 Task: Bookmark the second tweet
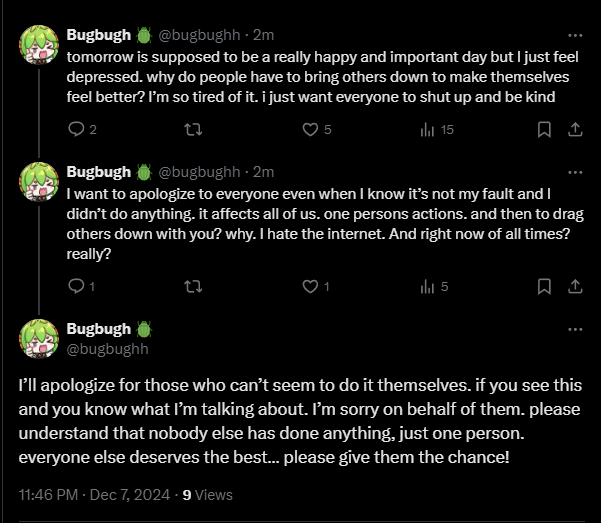coord(543,287)
